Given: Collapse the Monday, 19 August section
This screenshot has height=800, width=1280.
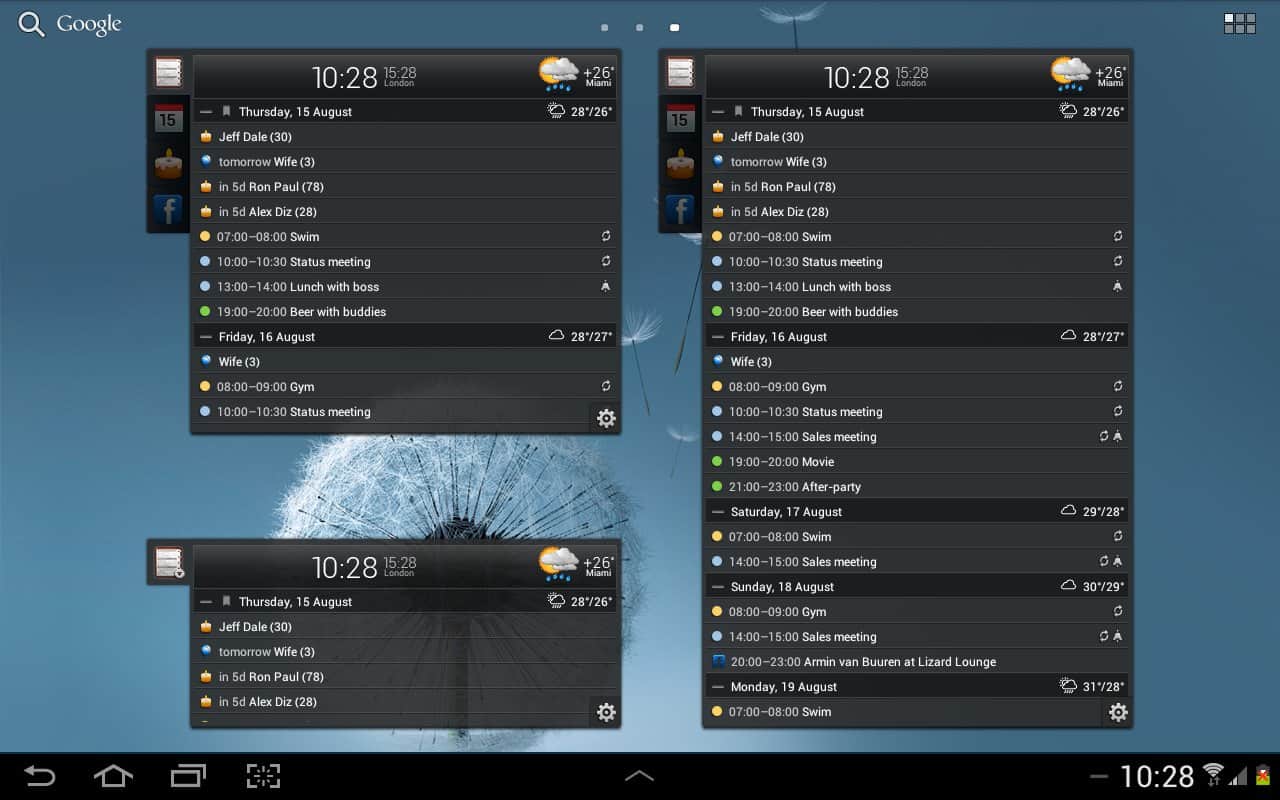Looking at the screenshot, I should (717, 687).
